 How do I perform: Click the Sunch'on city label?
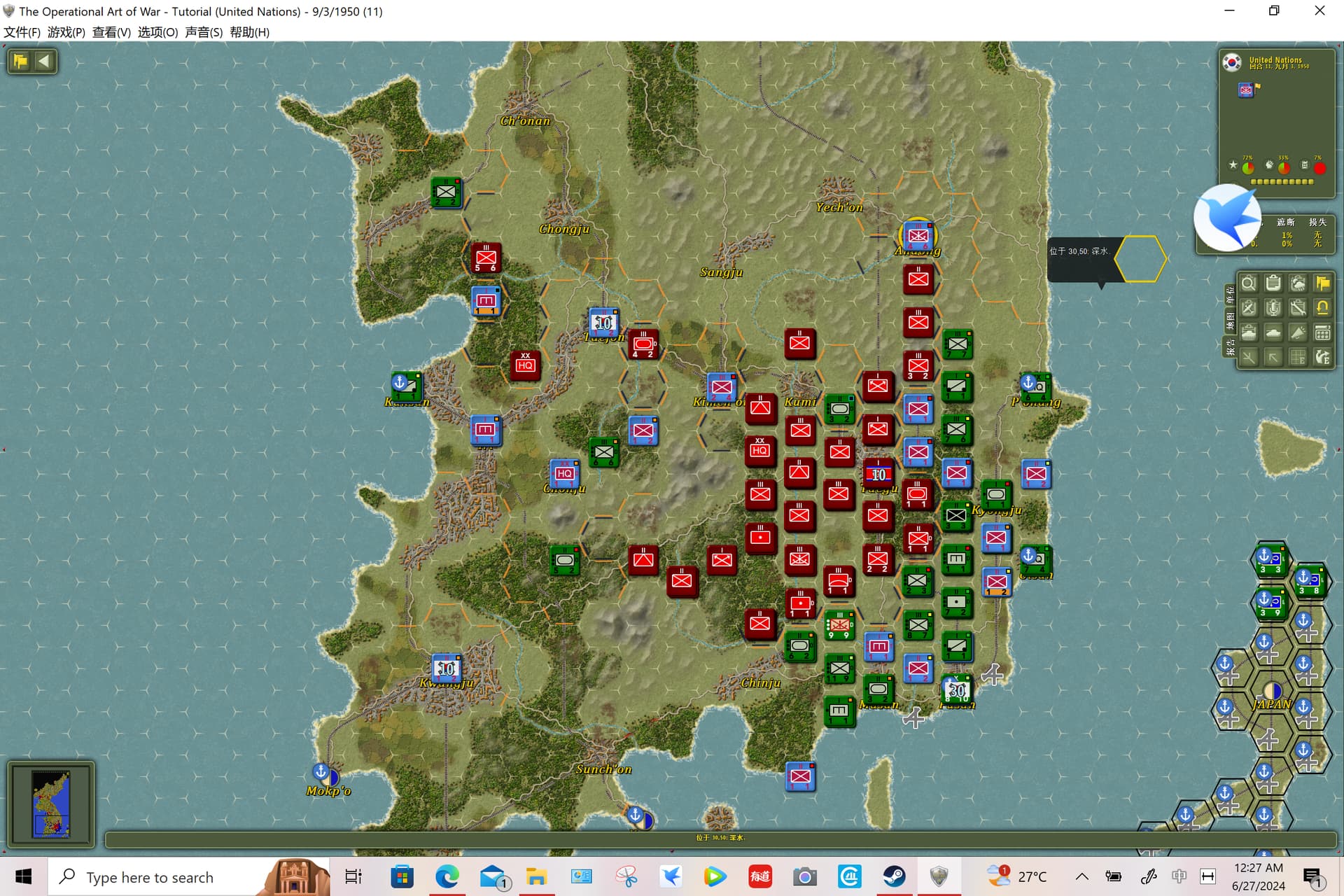(x=604, y=769)
